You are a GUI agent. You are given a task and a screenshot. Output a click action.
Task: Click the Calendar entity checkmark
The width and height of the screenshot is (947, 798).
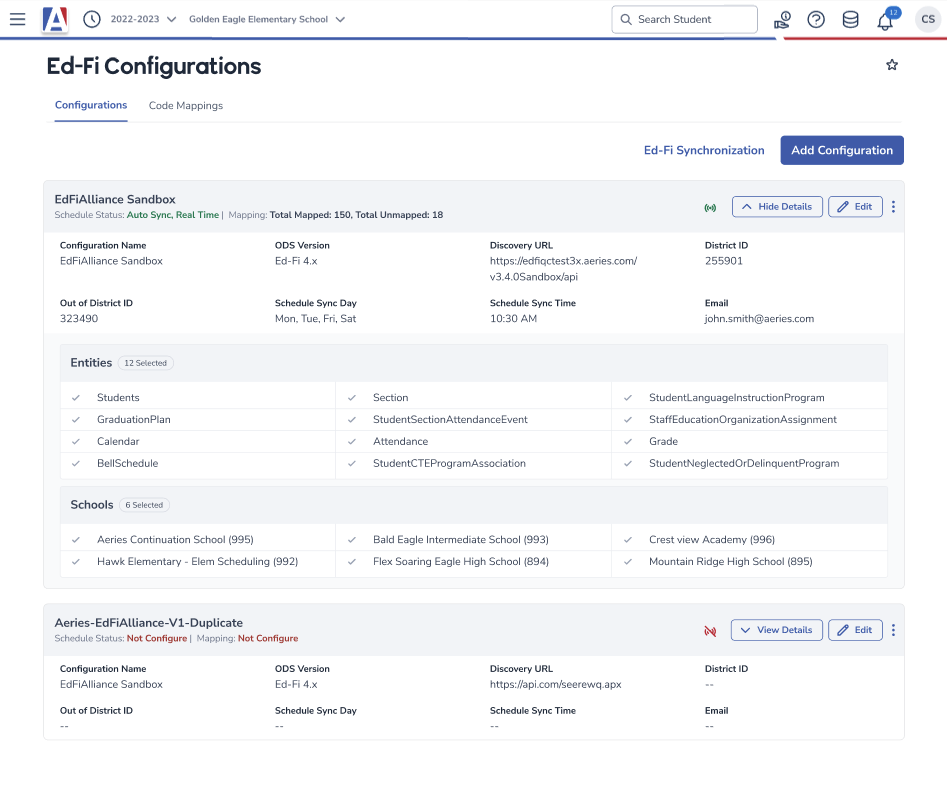[x=76, y=442]
